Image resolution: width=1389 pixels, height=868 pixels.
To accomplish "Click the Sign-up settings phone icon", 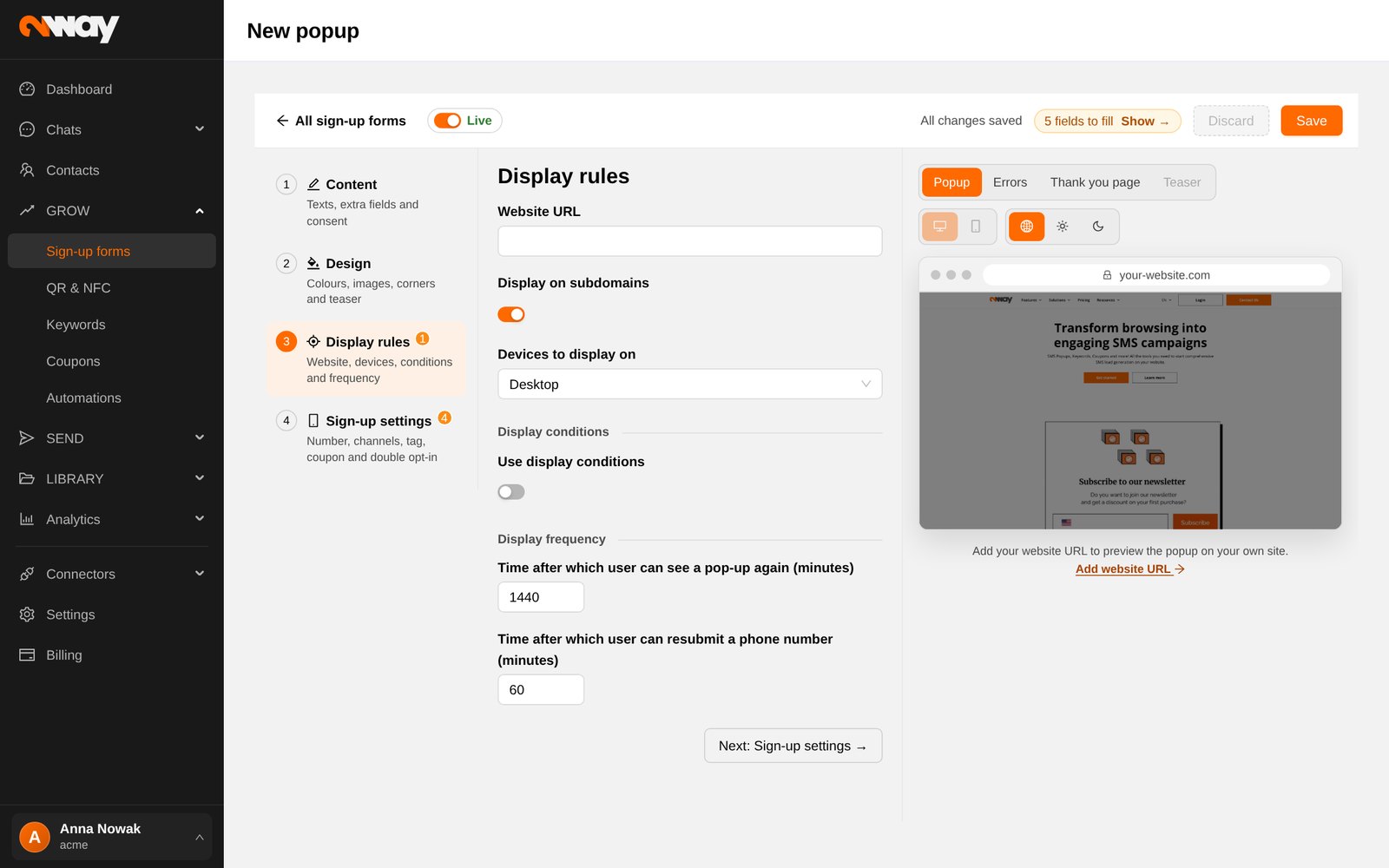I will 313,421.
